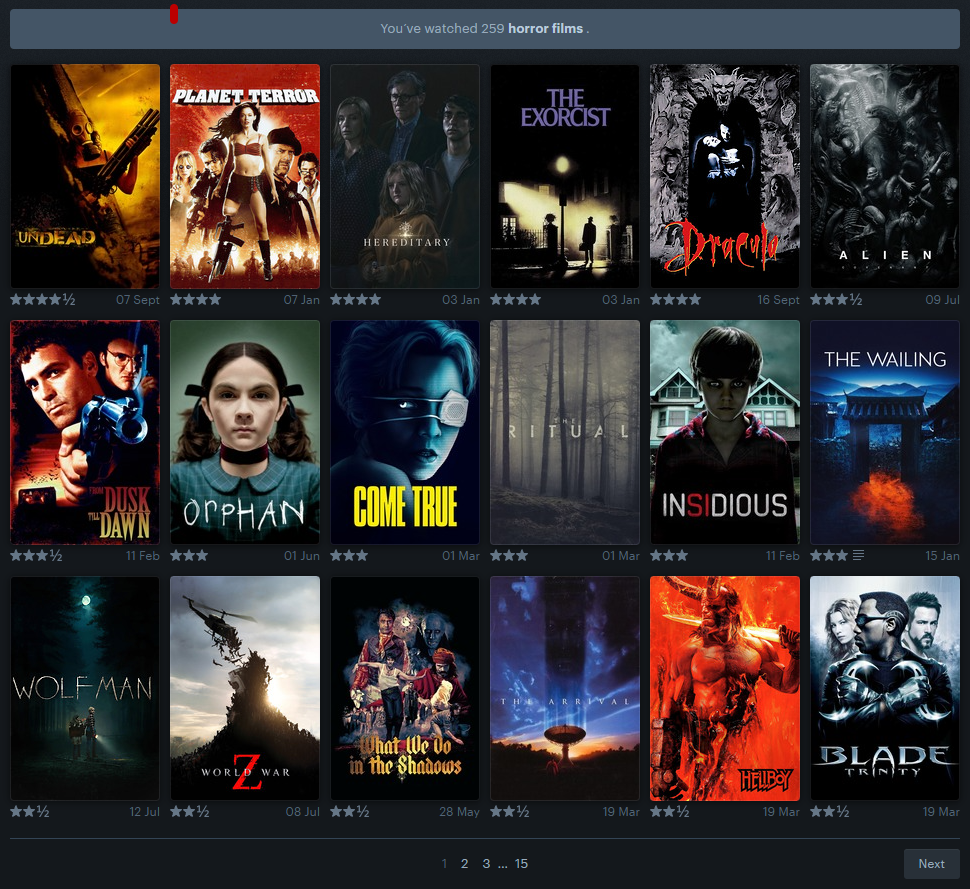Click the star rating under Hellboy

[x=669, y=812]
